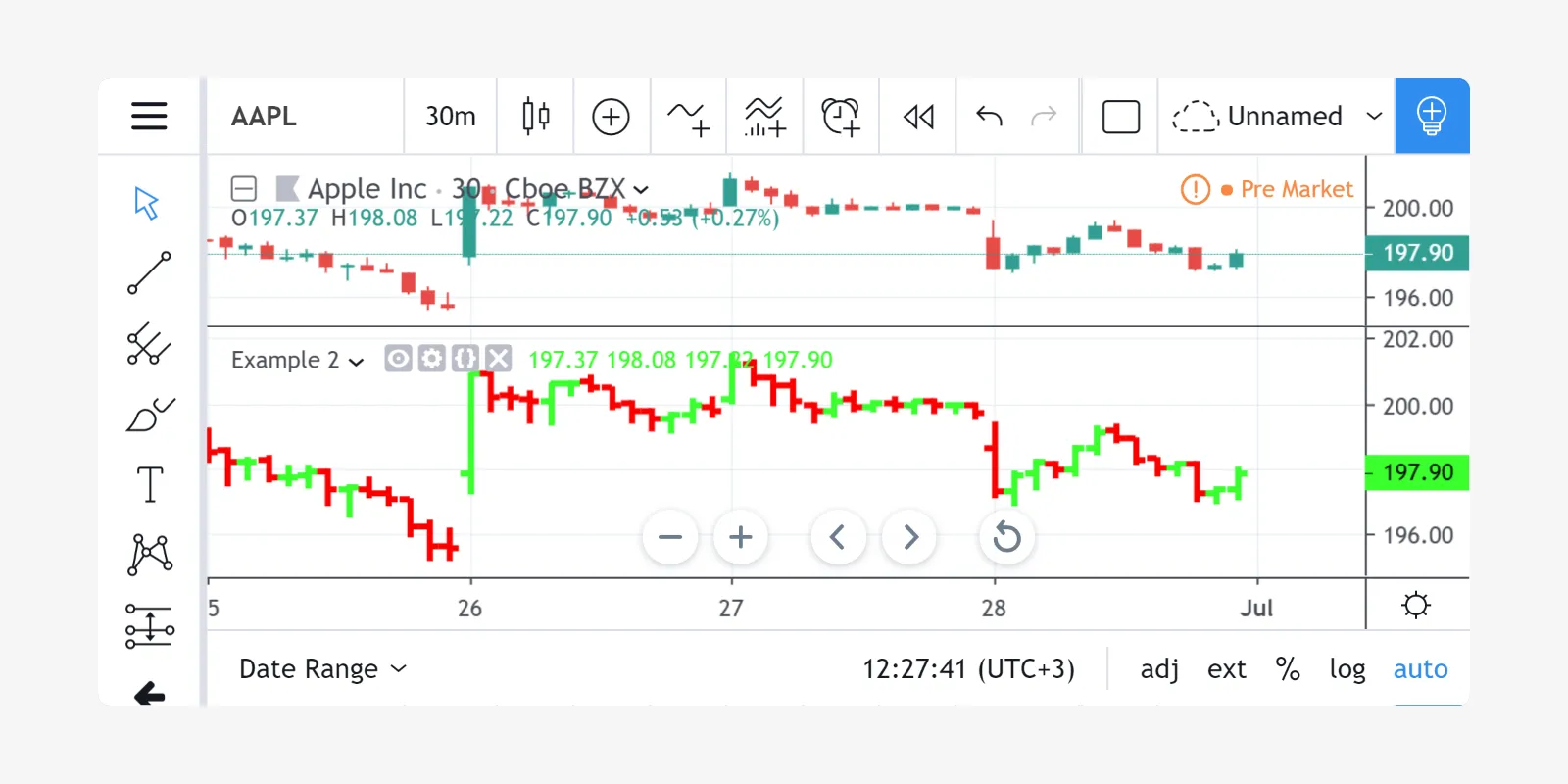Open the candlestick chart style selector

536,116
